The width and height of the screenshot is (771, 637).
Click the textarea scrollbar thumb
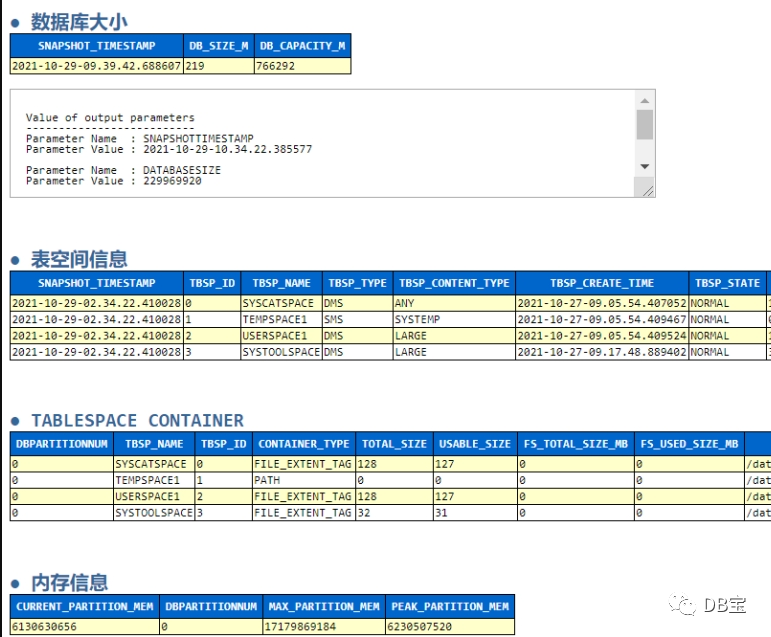(x=645, y=125)
